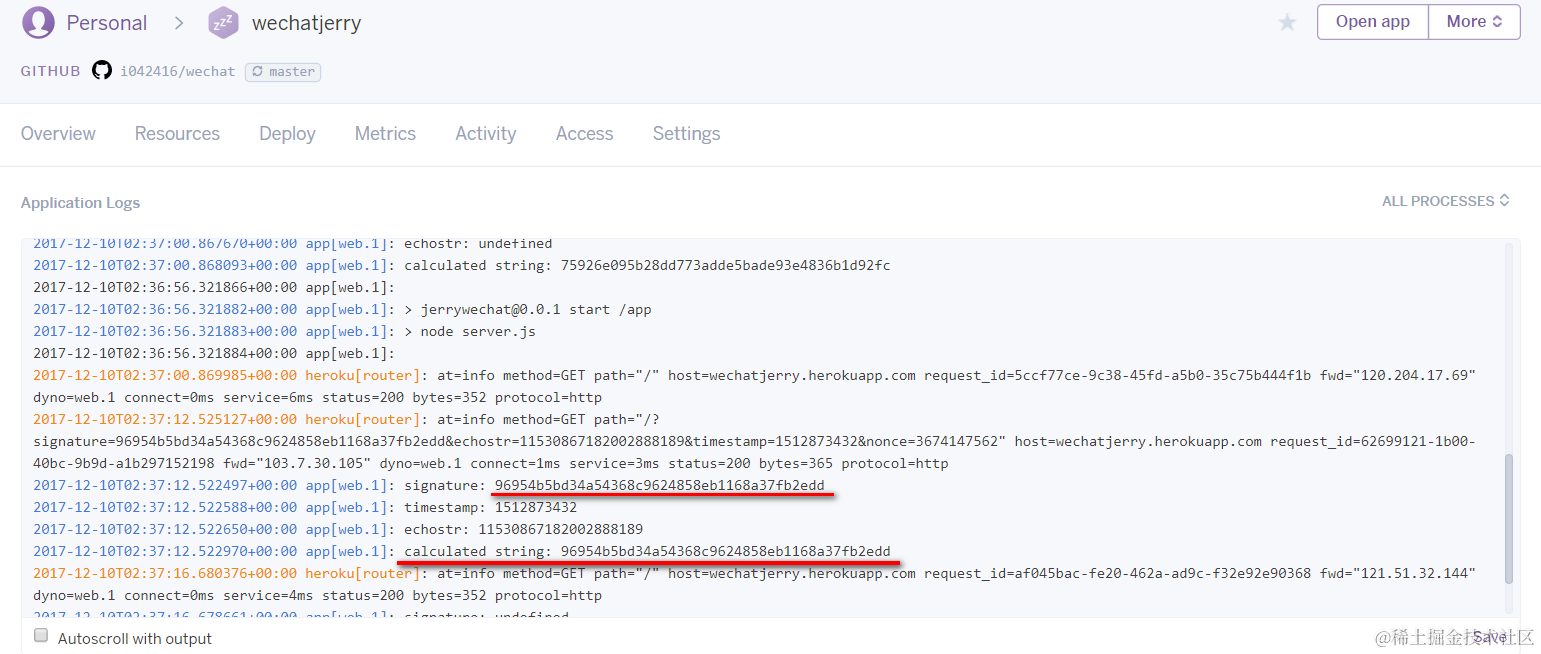The image size is (1541, 654).
Task: Favorite the app with the star icon
Action: tap(1287, 22)
